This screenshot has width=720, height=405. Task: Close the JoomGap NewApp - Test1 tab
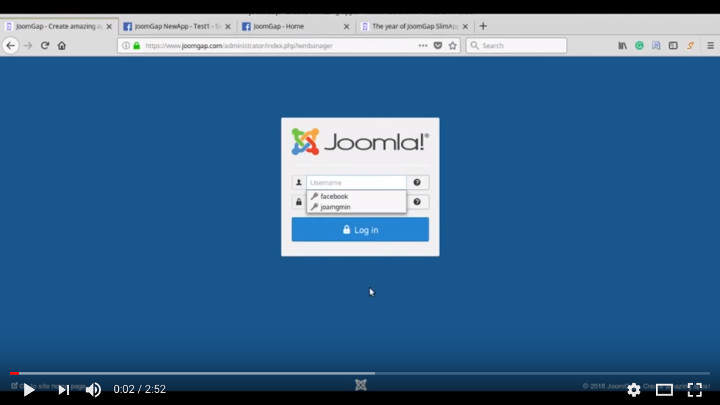pos(228,27)
